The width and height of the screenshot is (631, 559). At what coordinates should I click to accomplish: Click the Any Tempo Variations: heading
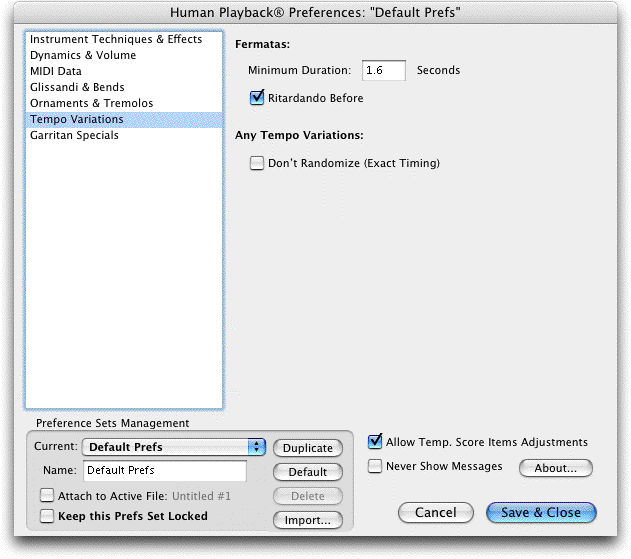point(299,135)
